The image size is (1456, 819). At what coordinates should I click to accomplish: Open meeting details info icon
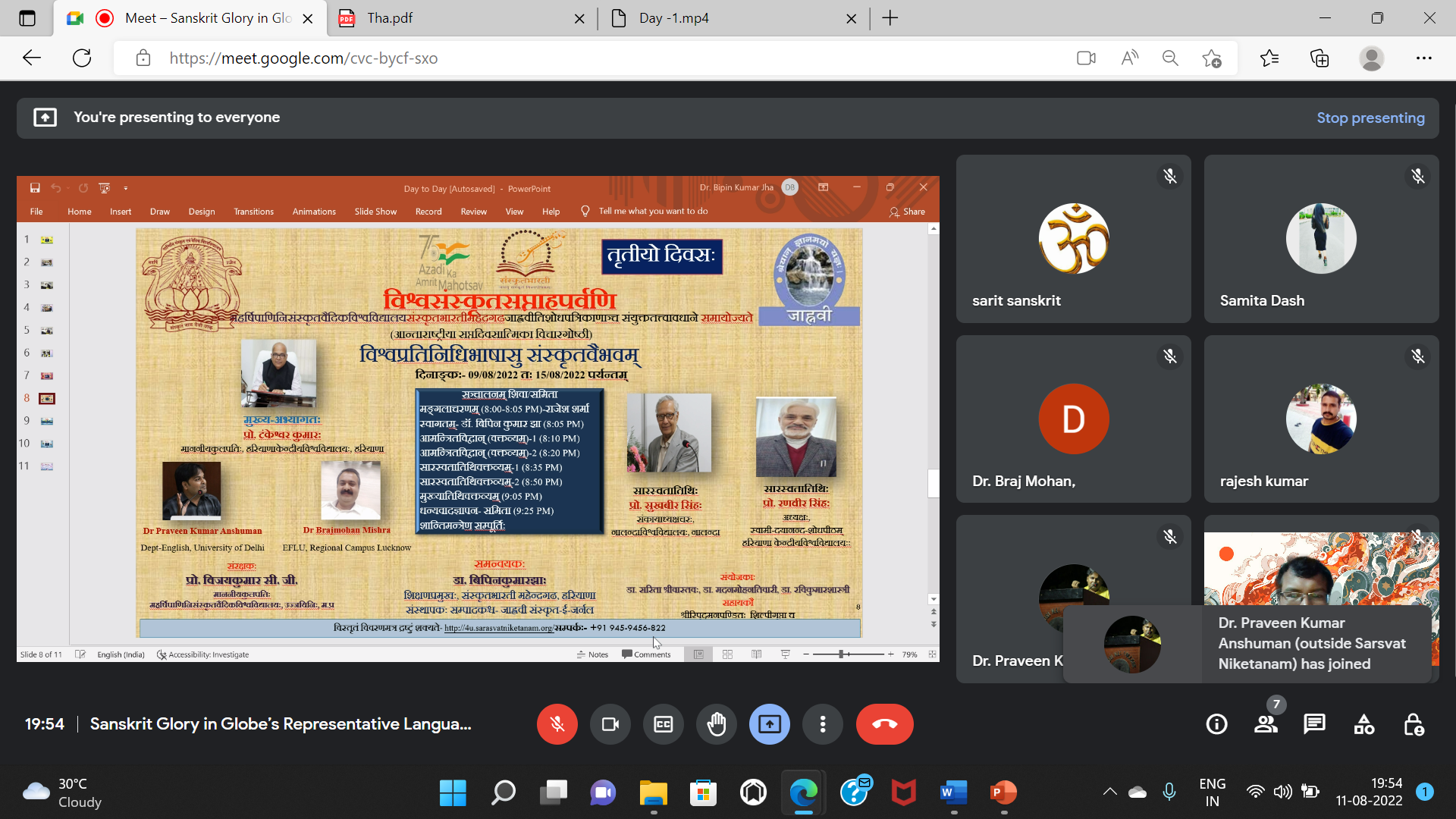click(x=1216, y=724)
